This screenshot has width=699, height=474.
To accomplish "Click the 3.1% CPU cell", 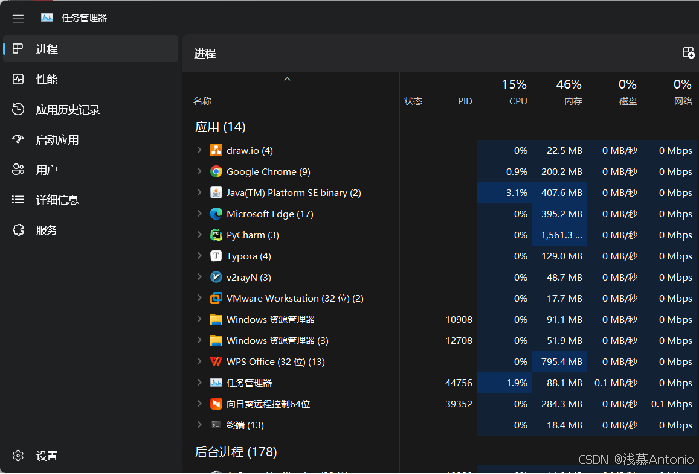I will (505, 193).
